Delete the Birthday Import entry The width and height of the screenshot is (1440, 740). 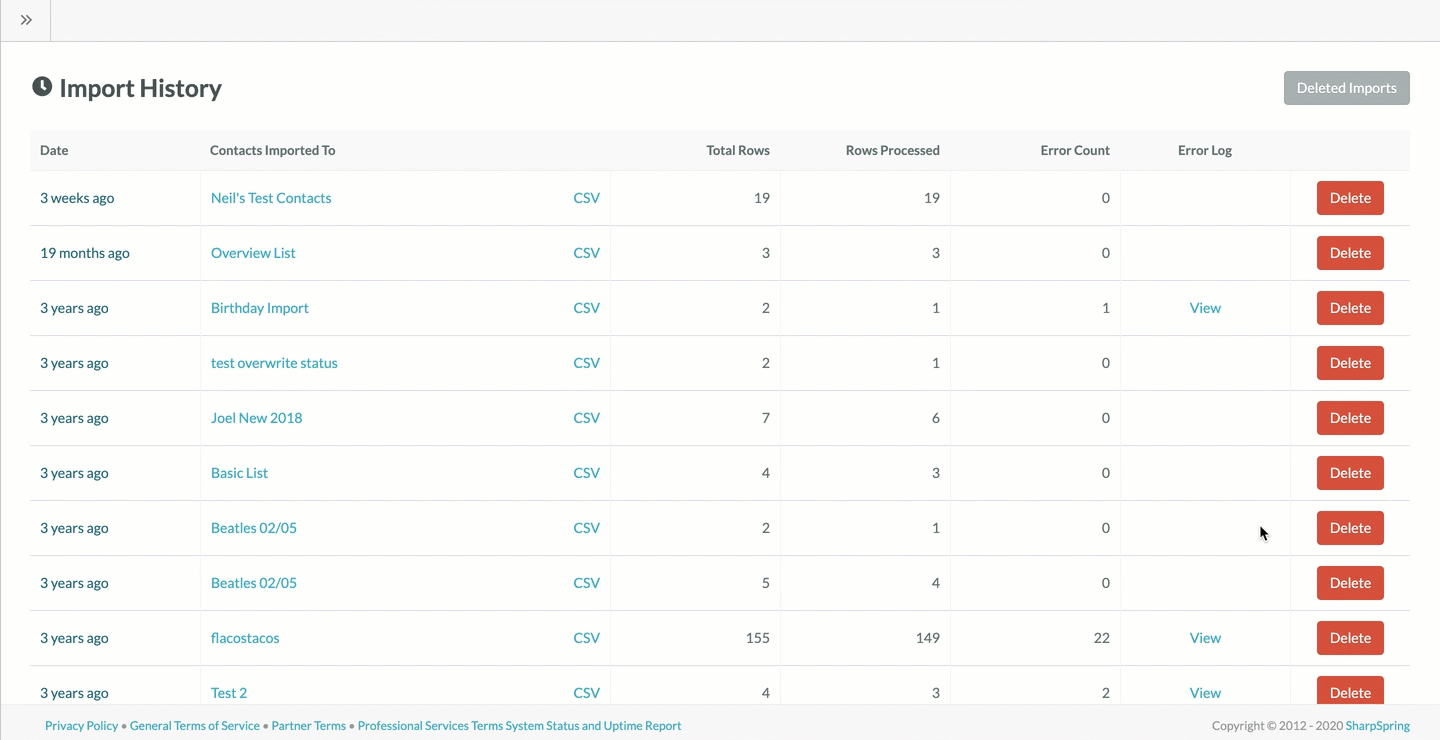click(1349, 308)
